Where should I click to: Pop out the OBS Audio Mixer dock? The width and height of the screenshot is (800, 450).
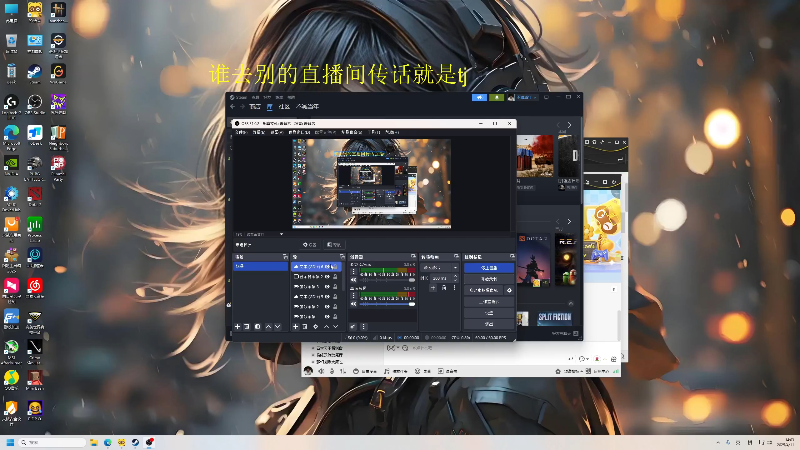413,257
